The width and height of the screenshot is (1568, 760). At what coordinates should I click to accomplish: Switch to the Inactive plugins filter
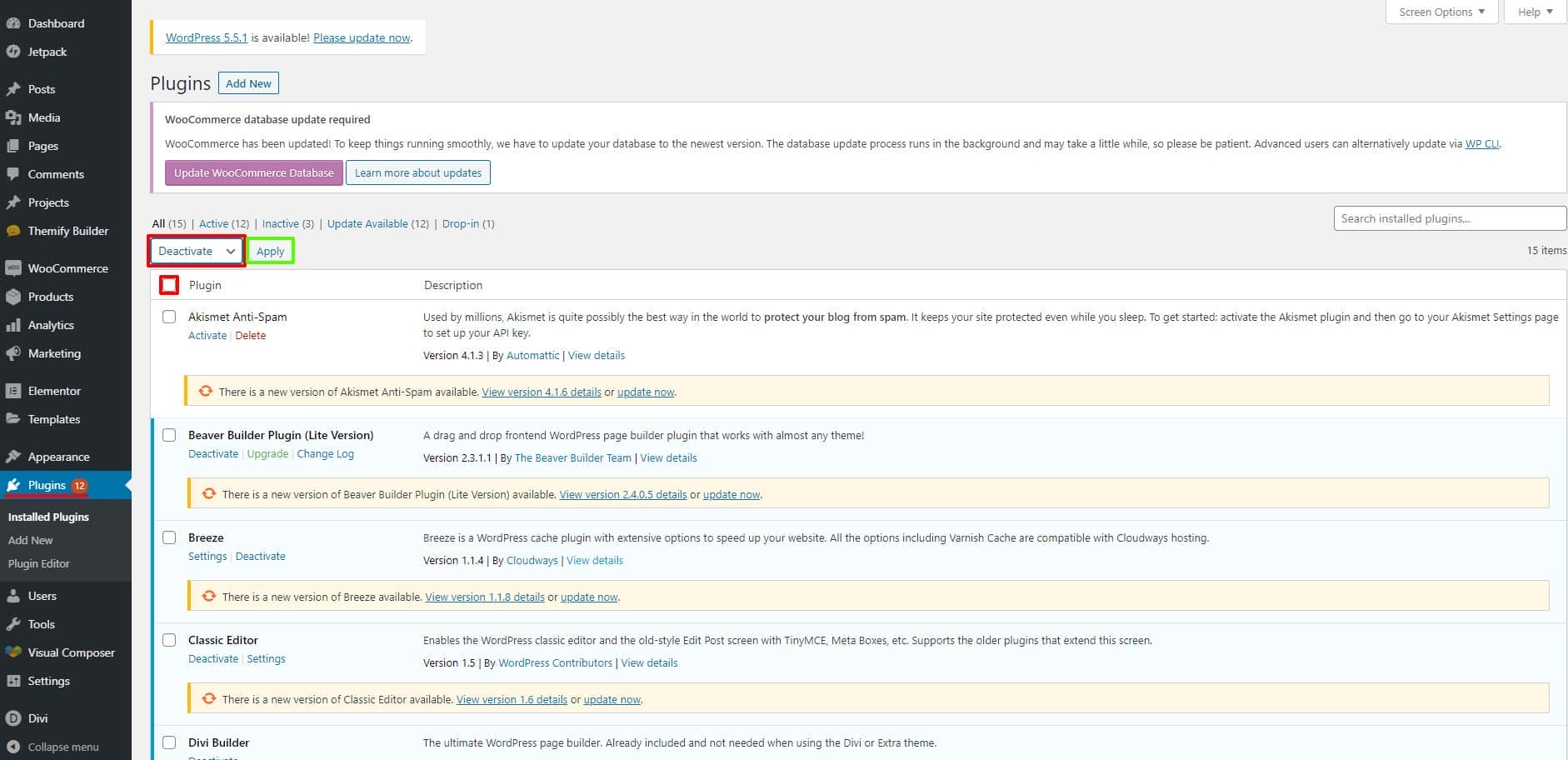coord(280,223)
